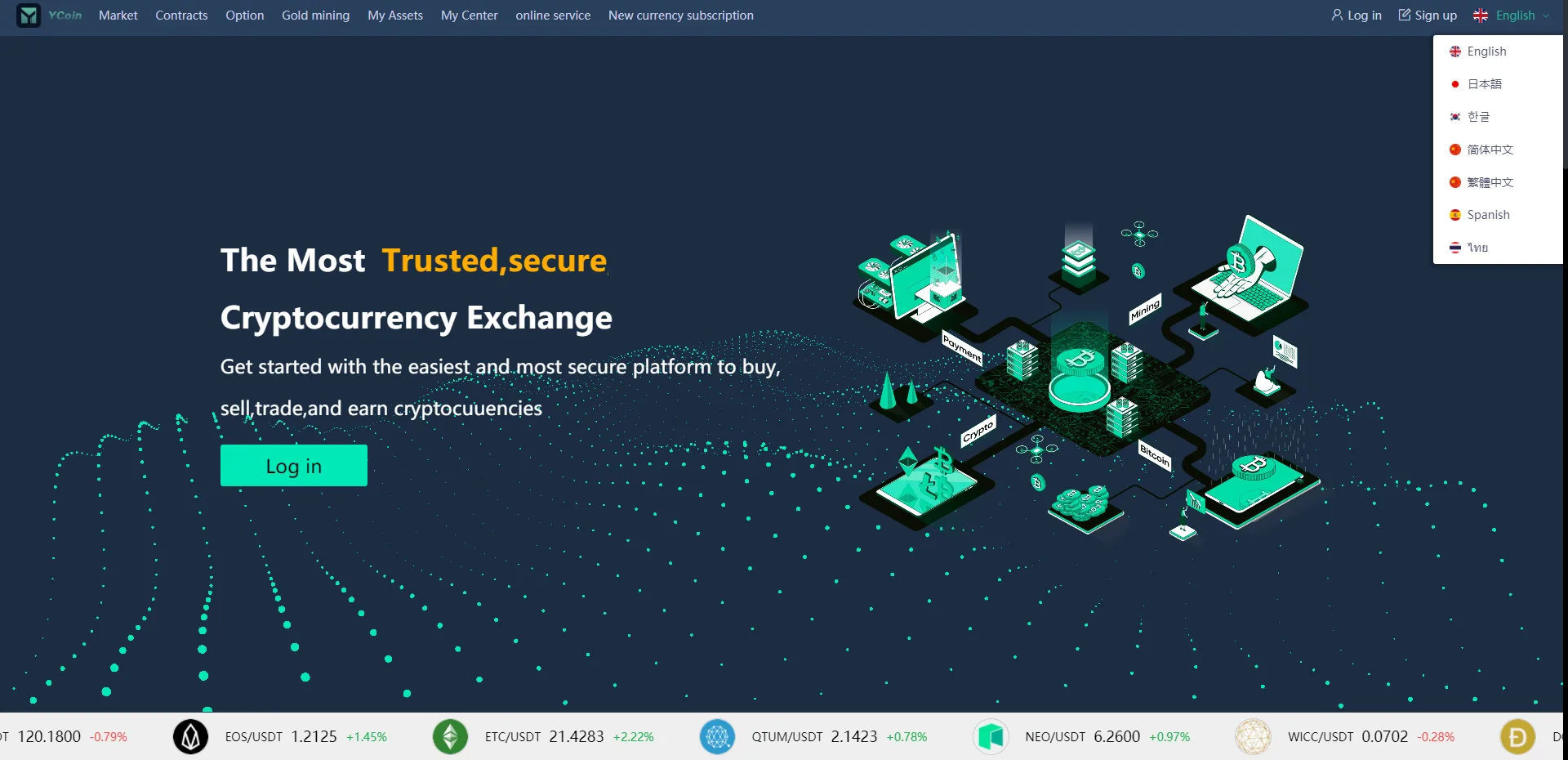Screen dimensions: 1568x760
Task: Click the +2.22% change value
Action: coord(634,737)
